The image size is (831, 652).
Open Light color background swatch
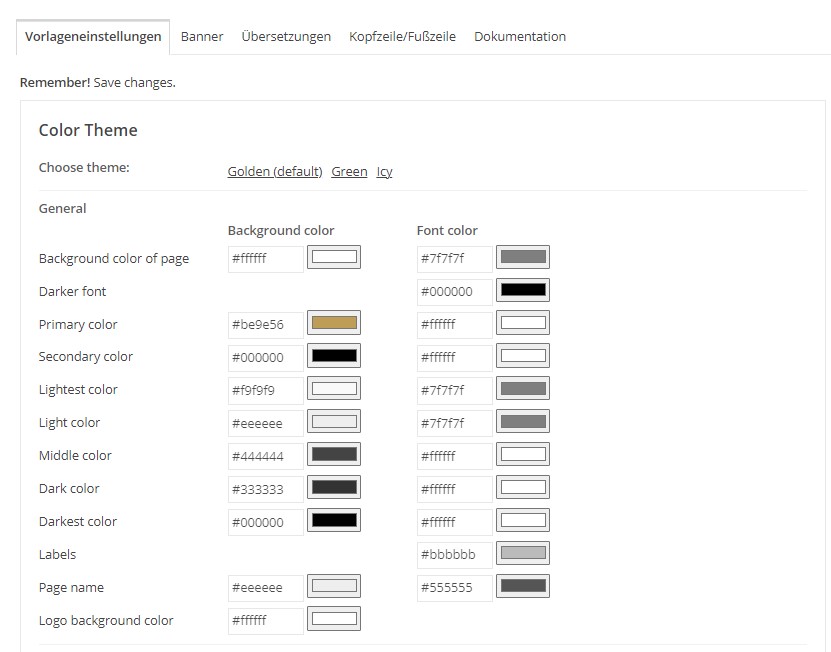click(x=334, y=421)
